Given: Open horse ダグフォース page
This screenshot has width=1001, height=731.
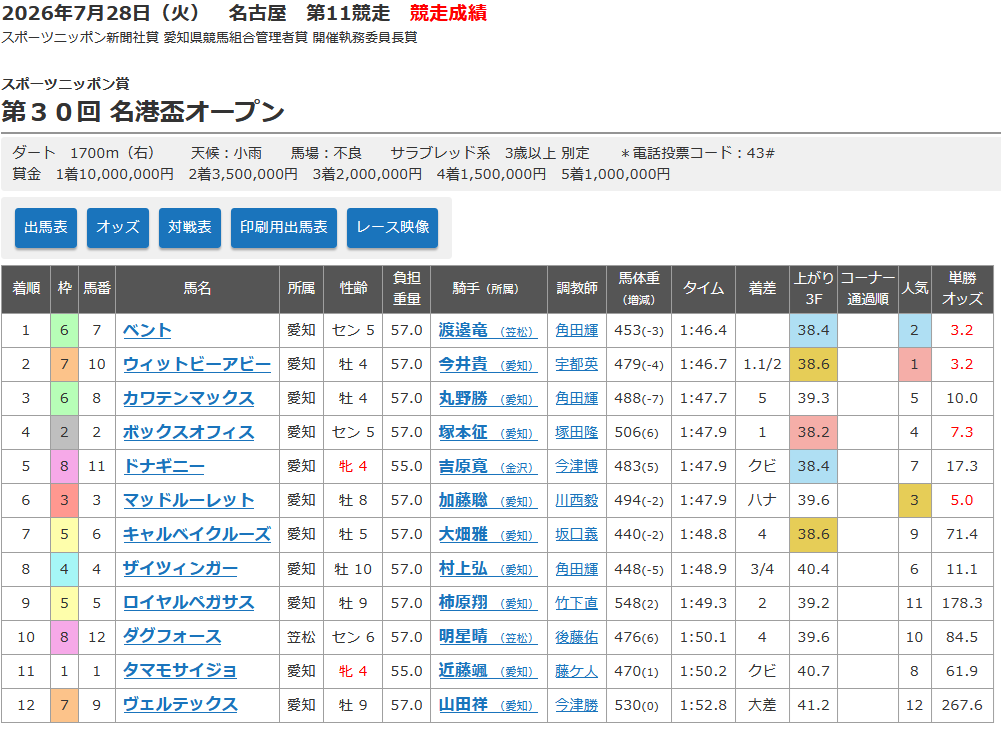Looking at the screenshot, I should (x=172, y=637).
